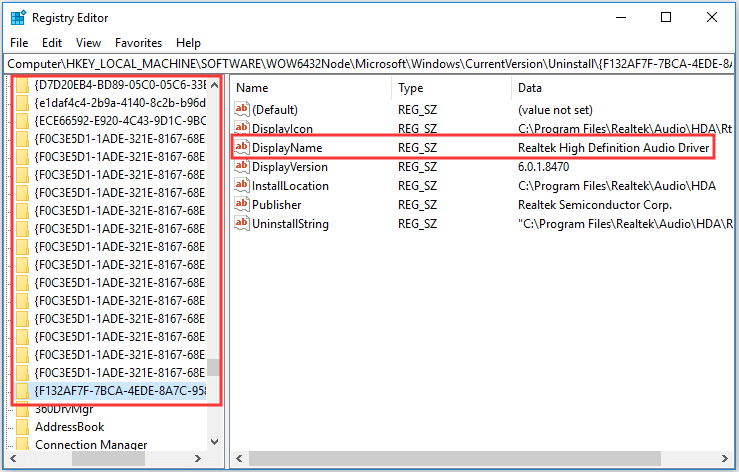Image resolution: width=739 pixels, height=472 pixels.
Task: Select the DisplayName string icon
Action: (241, 148)
